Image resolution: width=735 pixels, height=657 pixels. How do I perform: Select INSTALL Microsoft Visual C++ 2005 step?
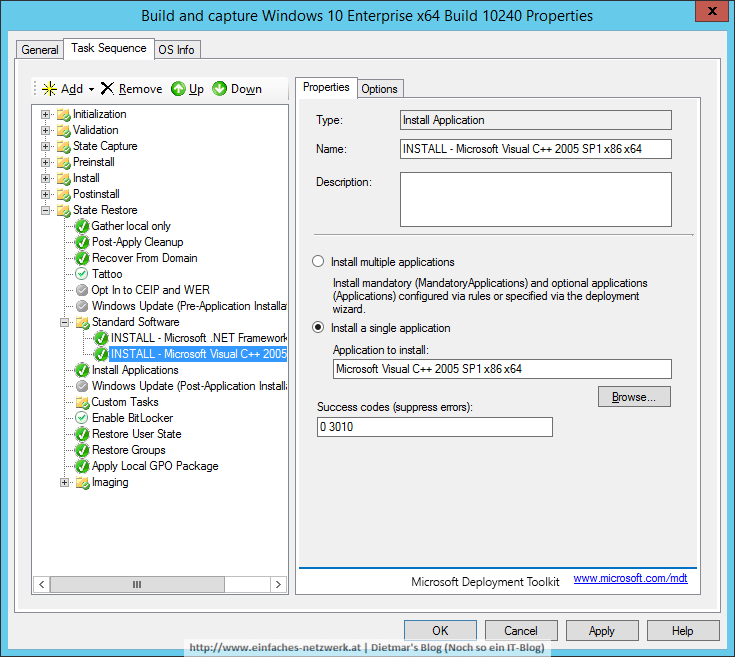click(198, 354)
